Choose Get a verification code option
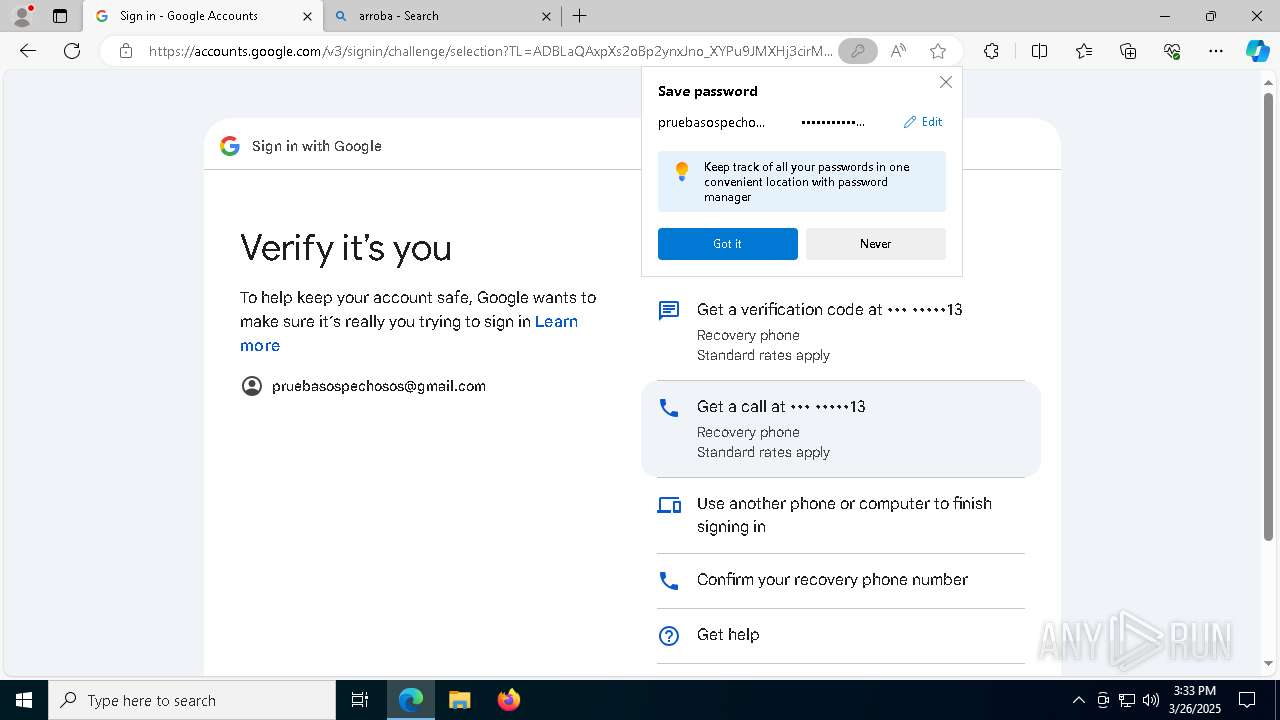The width and height of the screenshot is (1280, 720). (840, 331)
